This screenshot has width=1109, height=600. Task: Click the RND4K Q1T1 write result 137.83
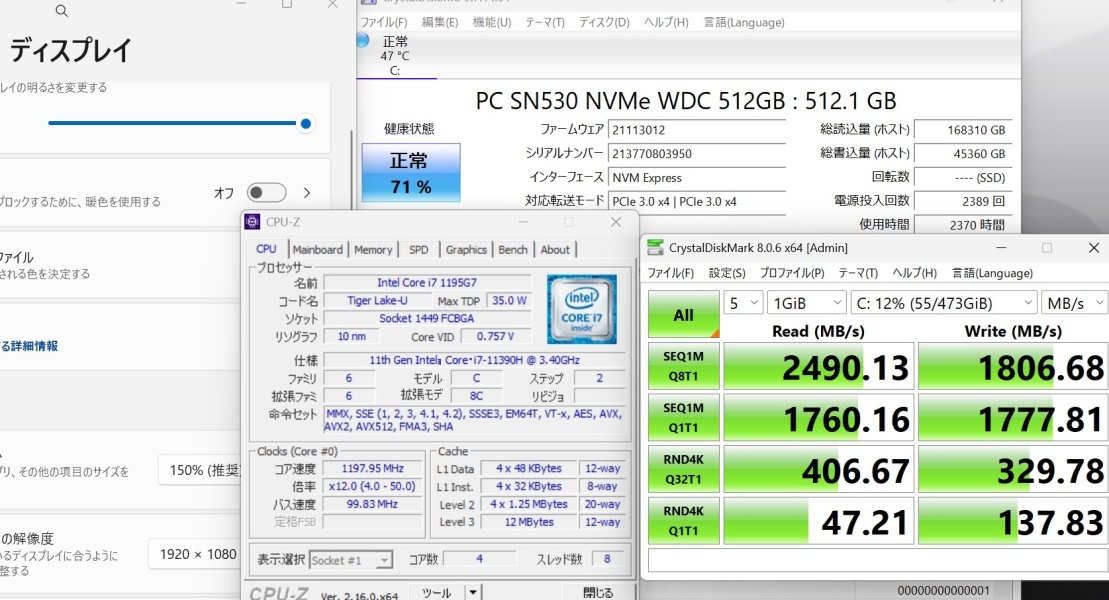click(1013, 521)
